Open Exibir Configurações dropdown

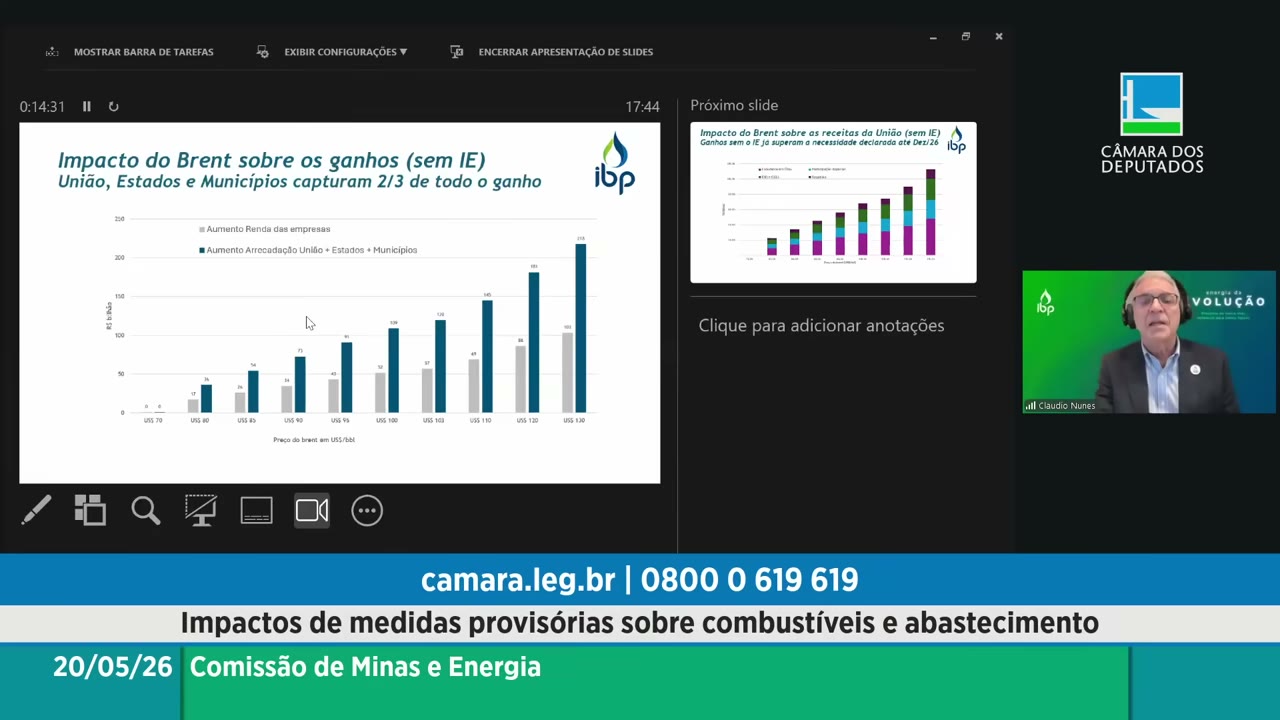click(x=345, y=52)
